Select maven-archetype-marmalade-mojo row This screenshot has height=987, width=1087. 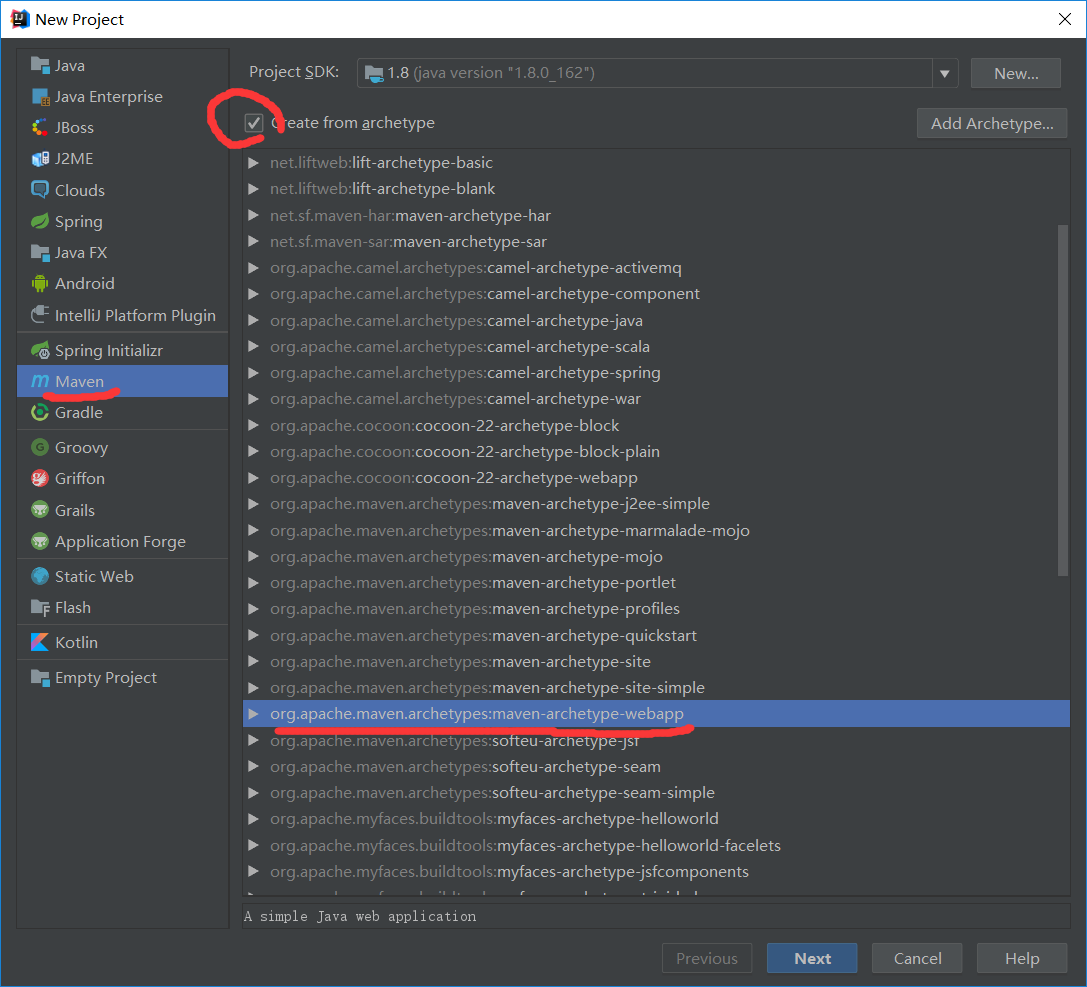tap(656, 531)
